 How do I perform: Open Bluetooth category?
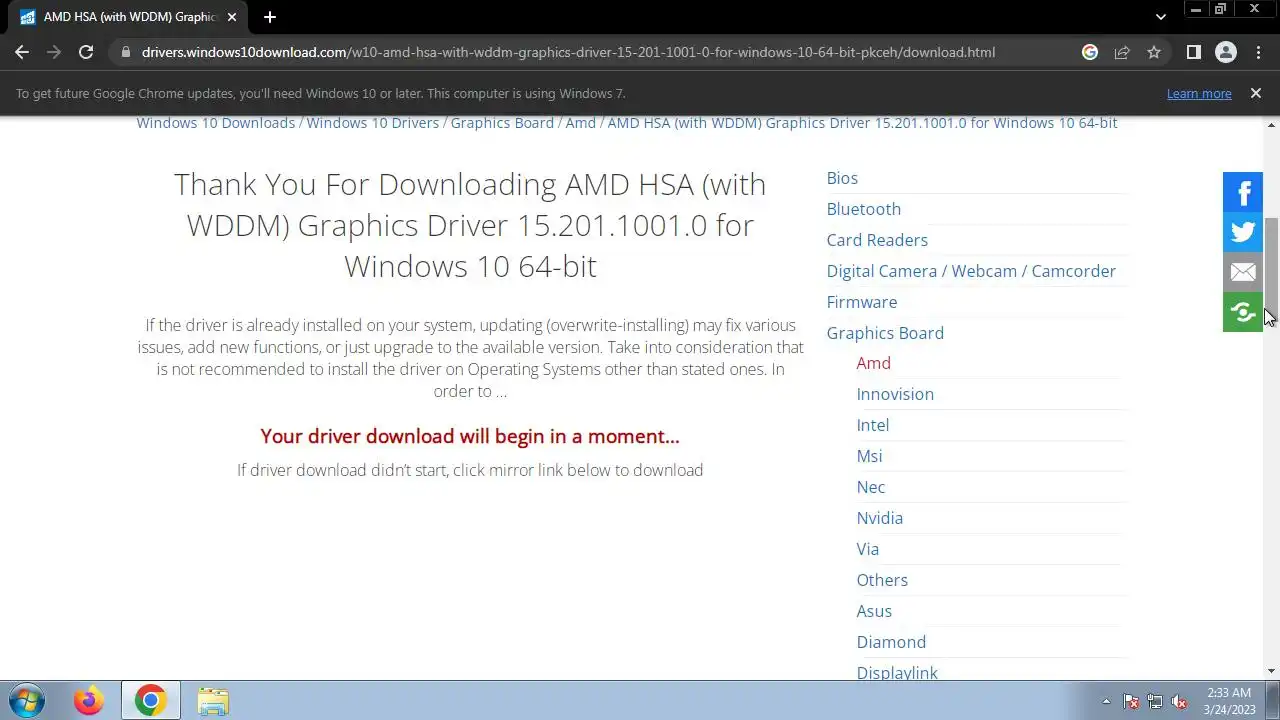[864, 209]
